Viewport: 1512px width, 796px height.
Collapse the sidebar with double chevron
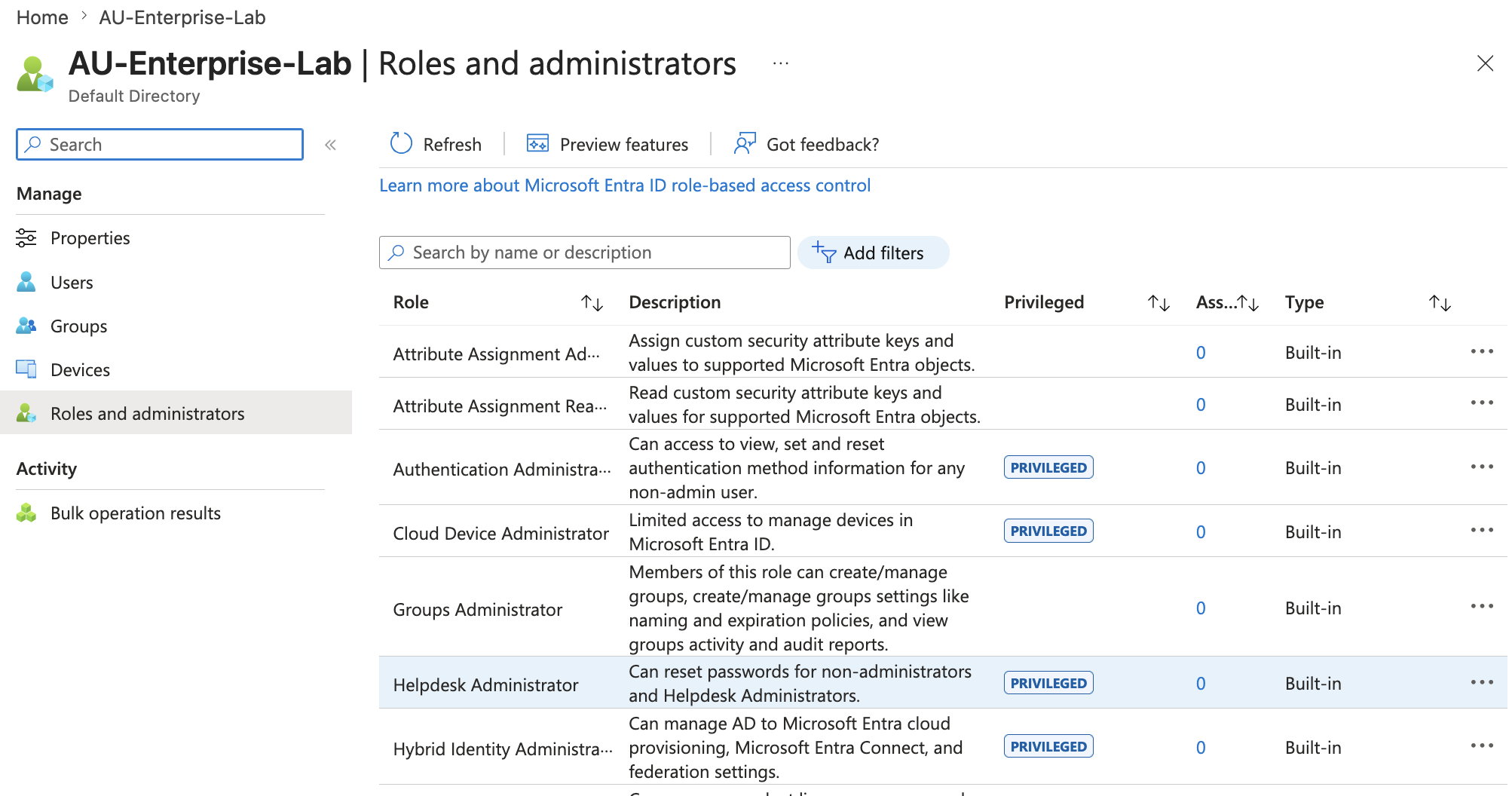330,145
